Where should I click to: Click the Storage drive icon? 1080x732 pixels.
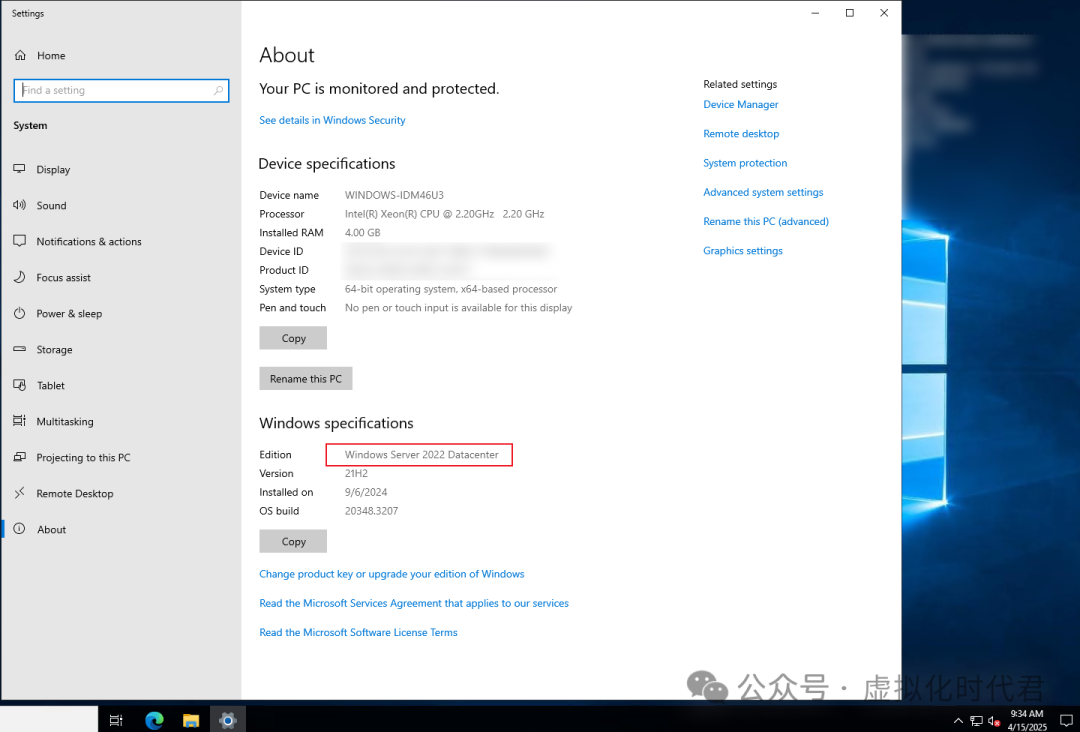coord(19,349)
